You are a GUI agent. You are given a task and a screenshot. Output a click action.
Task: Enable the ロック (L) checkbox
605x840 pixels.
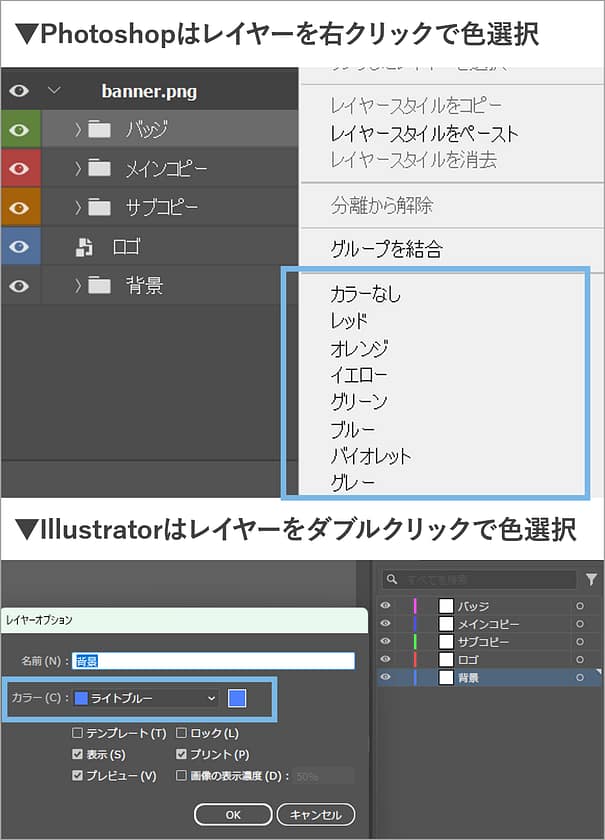tap(181, 733)
